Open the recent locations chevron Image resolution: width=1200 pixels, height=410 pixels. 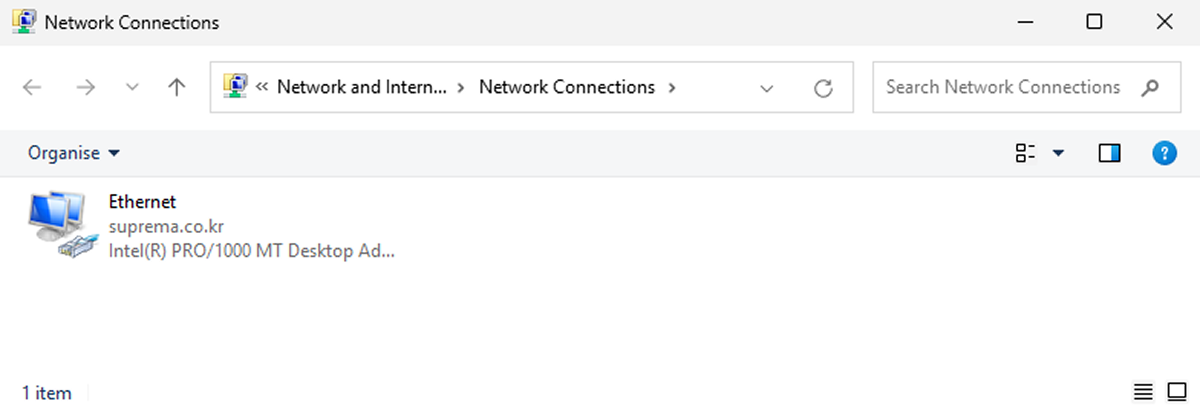click(x=132, y=88)
